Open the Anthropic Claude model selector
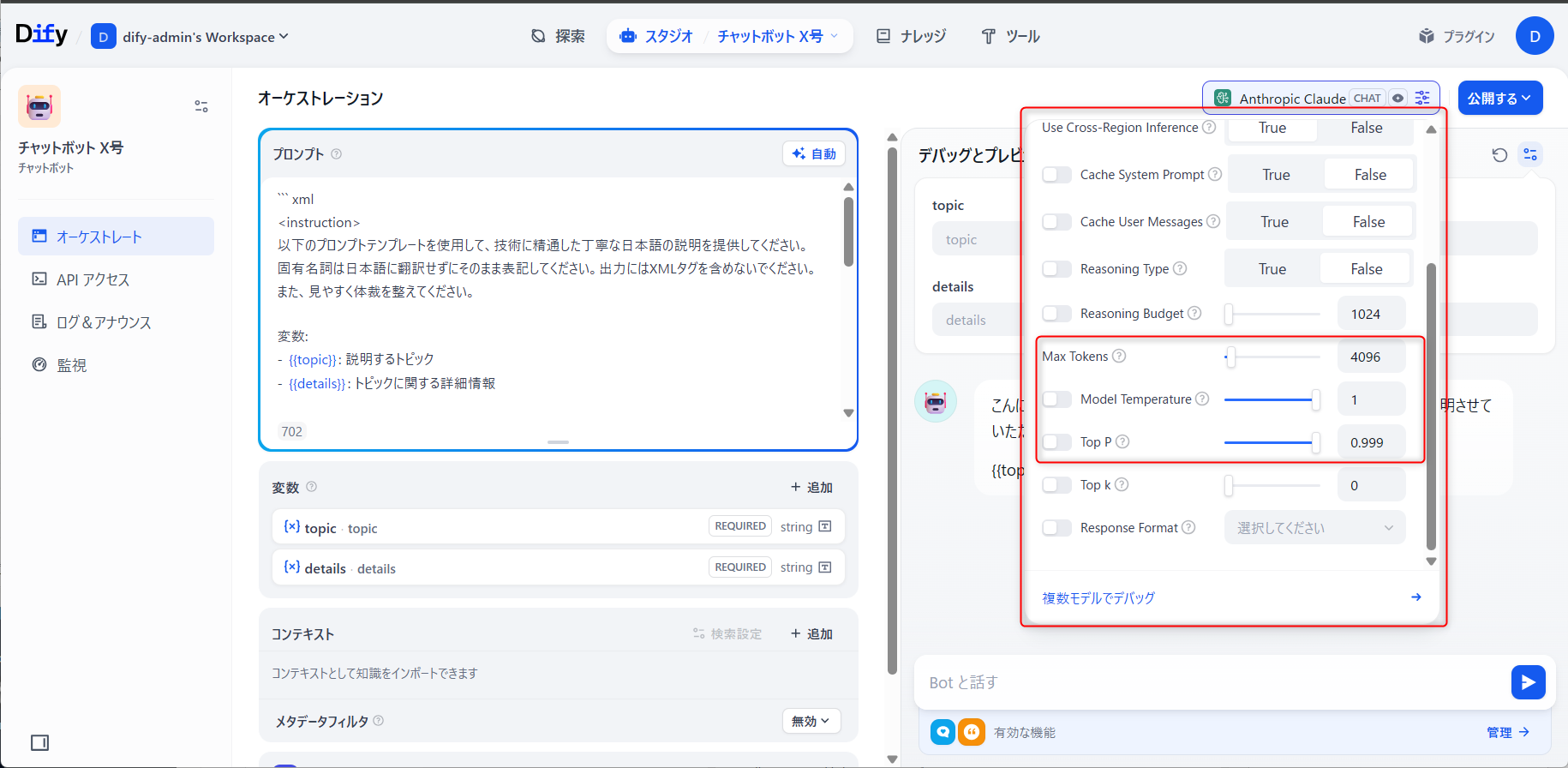The width and height of the screenshot is (1568, 768). [x=1320, y=98]
